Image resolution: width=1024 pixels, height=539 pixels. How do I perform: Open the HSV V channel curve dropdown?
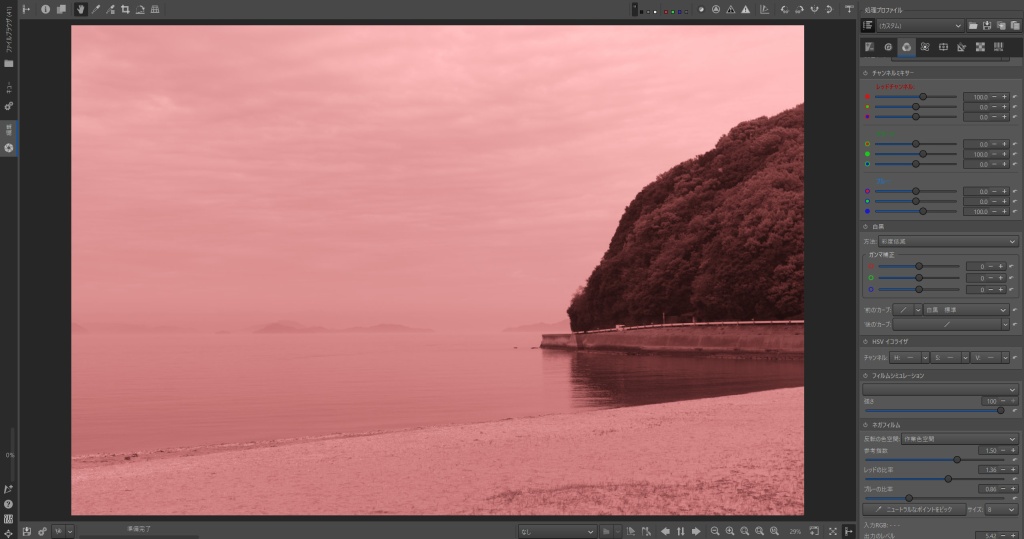(x=1005, y=357)
